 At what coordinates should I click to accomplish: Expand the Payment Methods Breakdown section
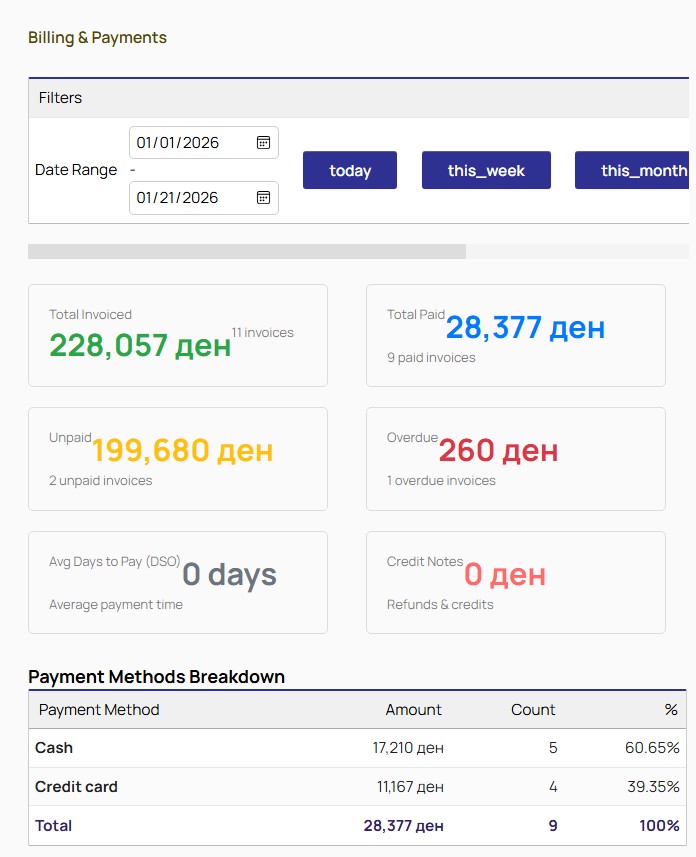(x=157, y=677)
